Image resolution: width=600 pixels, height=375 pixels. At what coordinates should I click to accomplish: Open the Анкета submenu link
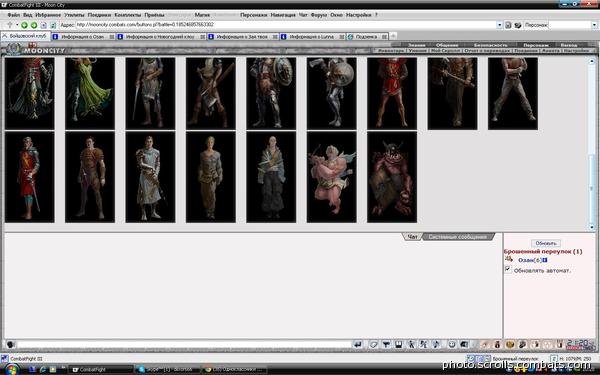tap(551, 51)
